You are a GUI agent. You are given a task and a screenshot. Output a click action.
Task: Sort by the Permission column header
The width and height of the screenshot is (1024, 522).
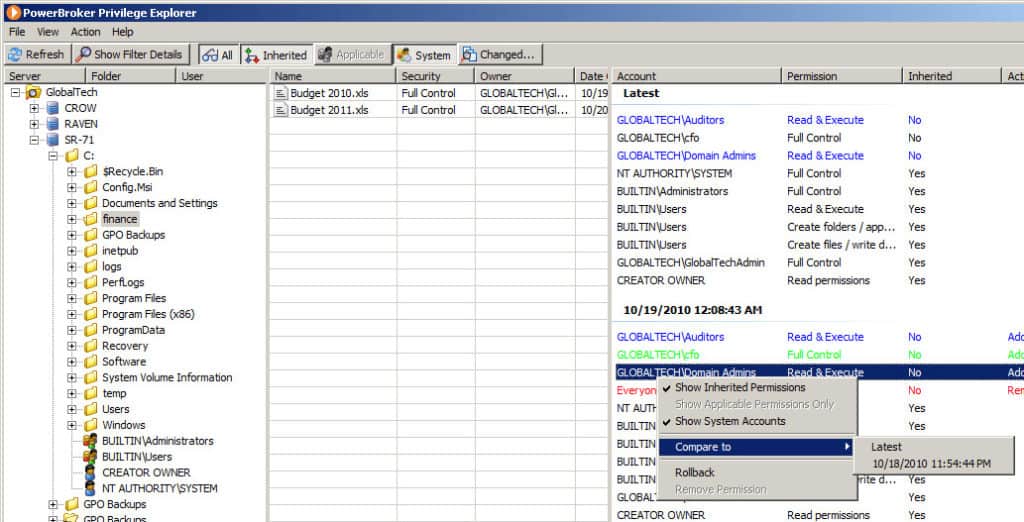pyautogui.click(x=842, y=76)
